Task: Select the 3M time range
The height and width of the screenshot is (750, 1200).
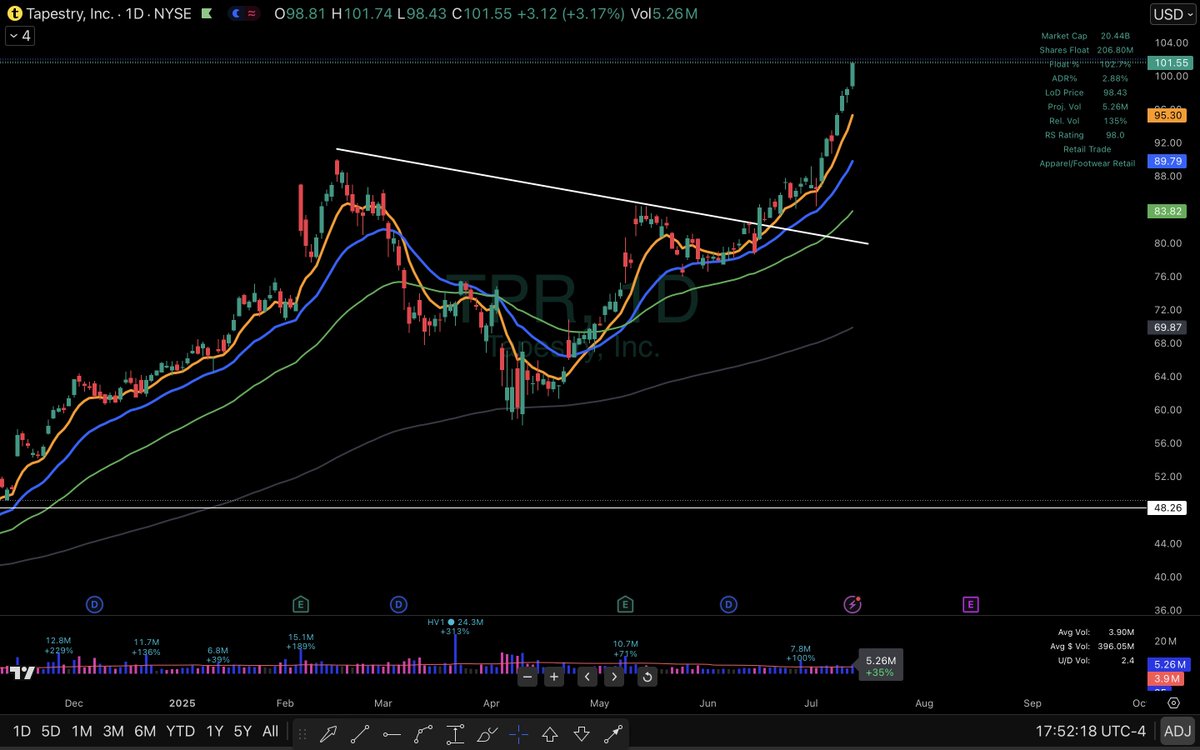Action: point(113,731)
